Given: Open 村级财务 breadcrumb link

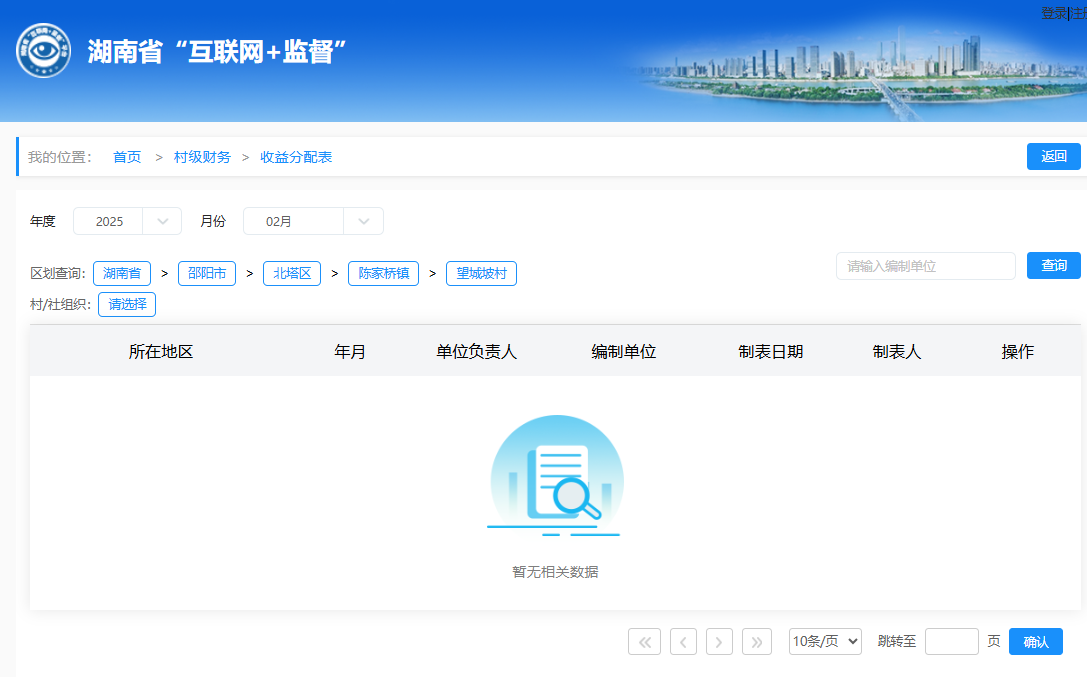Looking at the screenshot, I should [202, 157].
